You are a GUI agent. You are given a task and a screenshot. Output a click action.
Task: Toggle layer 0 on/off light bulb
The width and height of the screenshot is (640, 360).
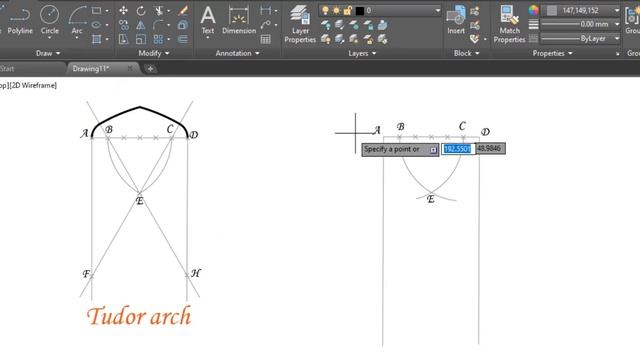point(325,11)
